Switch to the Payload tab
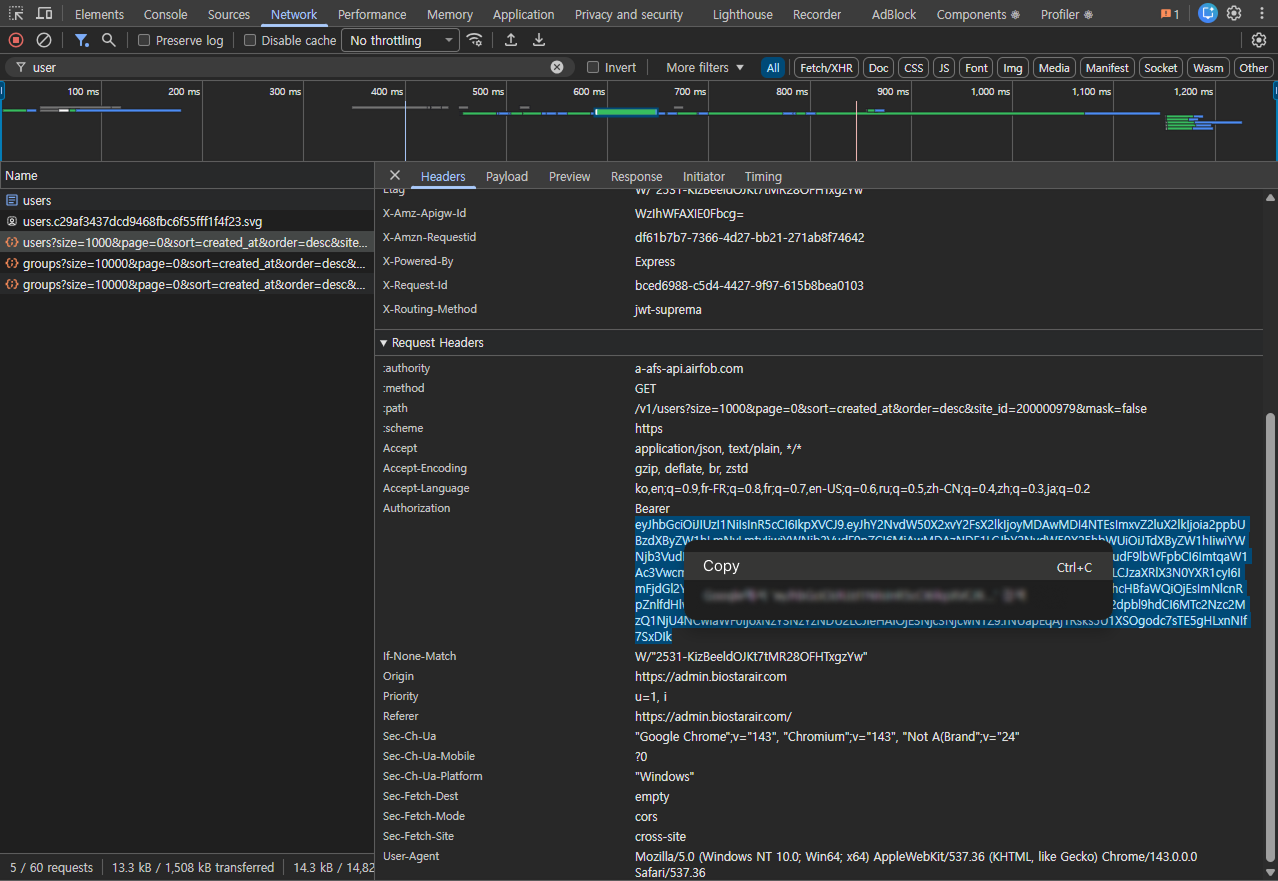This screenshot has width=1278, height=881. [506, 176]
